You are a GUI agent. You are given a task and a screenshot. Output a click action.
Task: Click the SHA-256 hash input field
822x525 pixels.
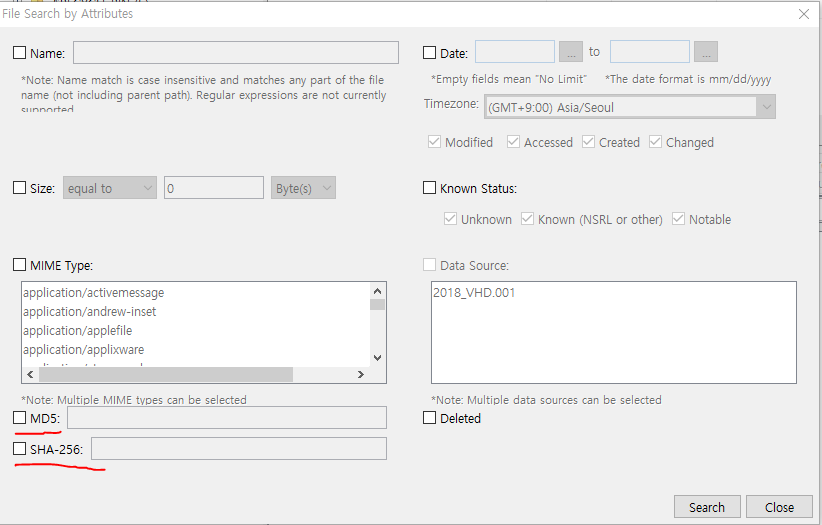point(239,448)
